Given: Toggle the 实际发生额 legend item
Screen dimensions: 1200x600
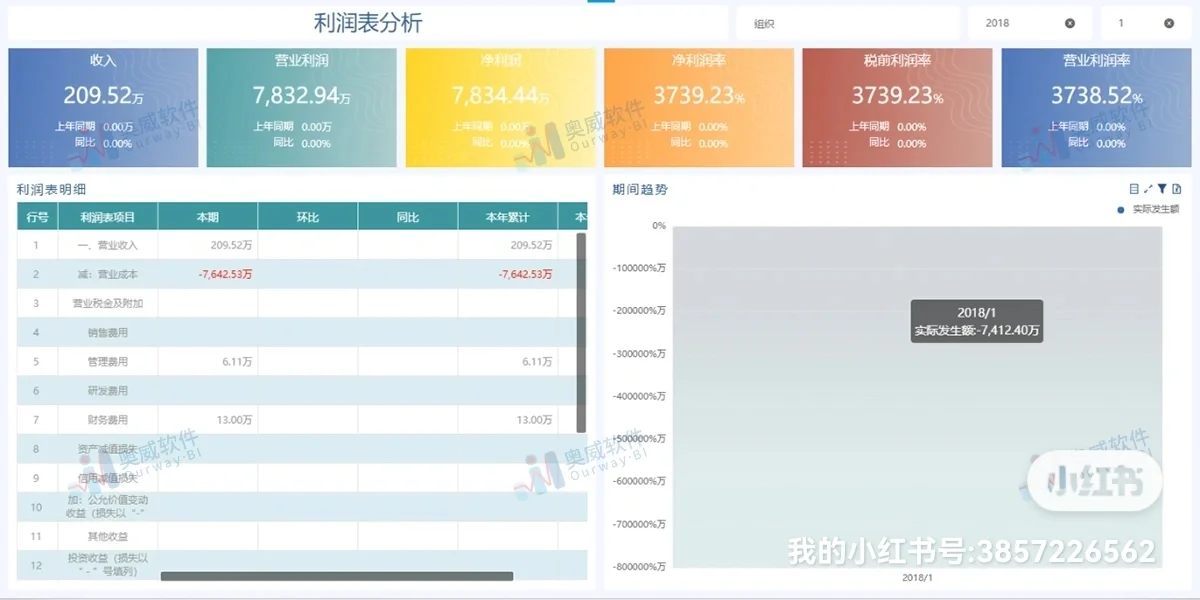Looking at the screenshot, I should pos(1150,211).
